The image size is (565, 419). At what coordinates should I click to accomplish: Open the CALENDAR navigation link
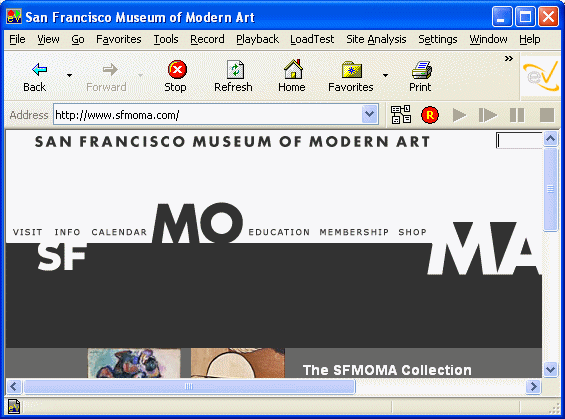pyautogui.click(x=119, y=232)
